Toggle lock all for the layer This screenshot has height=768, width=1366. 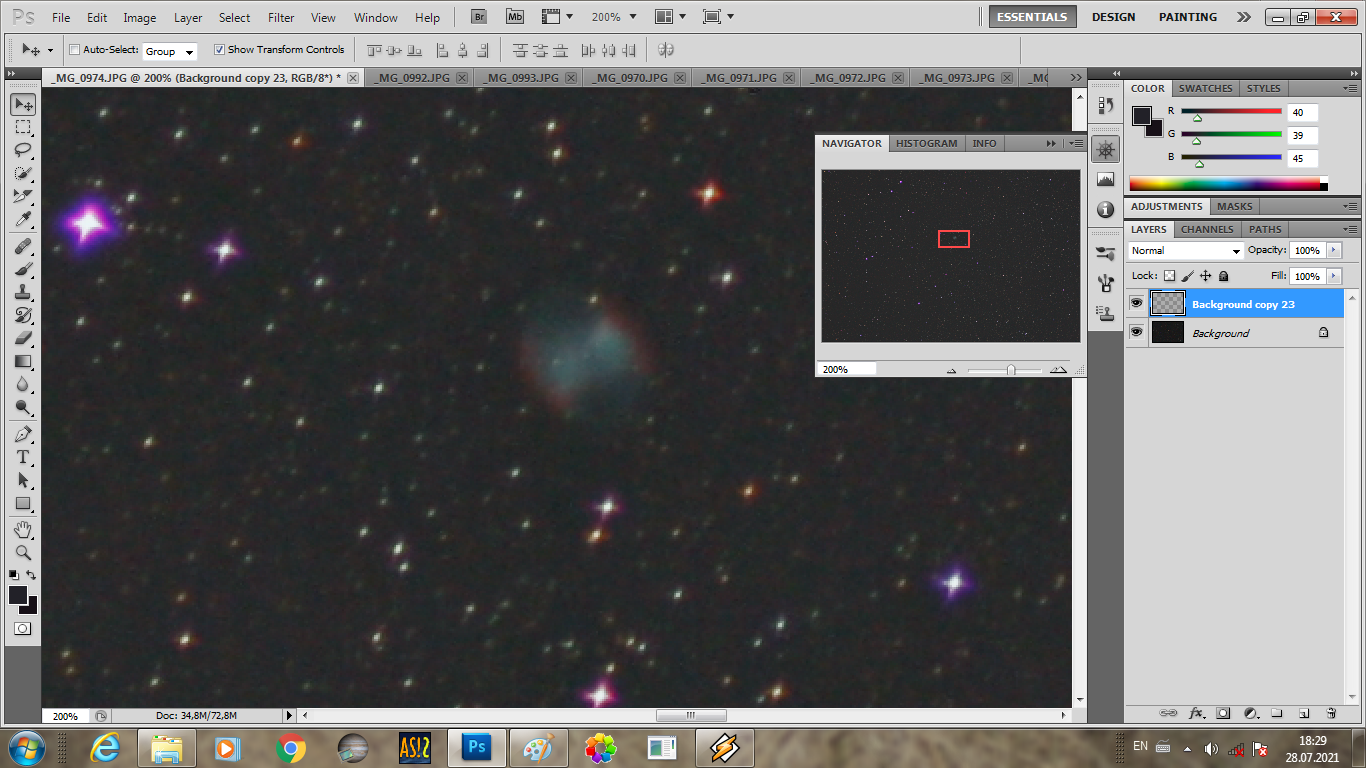pyautogui.click(x=1224, y=276)
